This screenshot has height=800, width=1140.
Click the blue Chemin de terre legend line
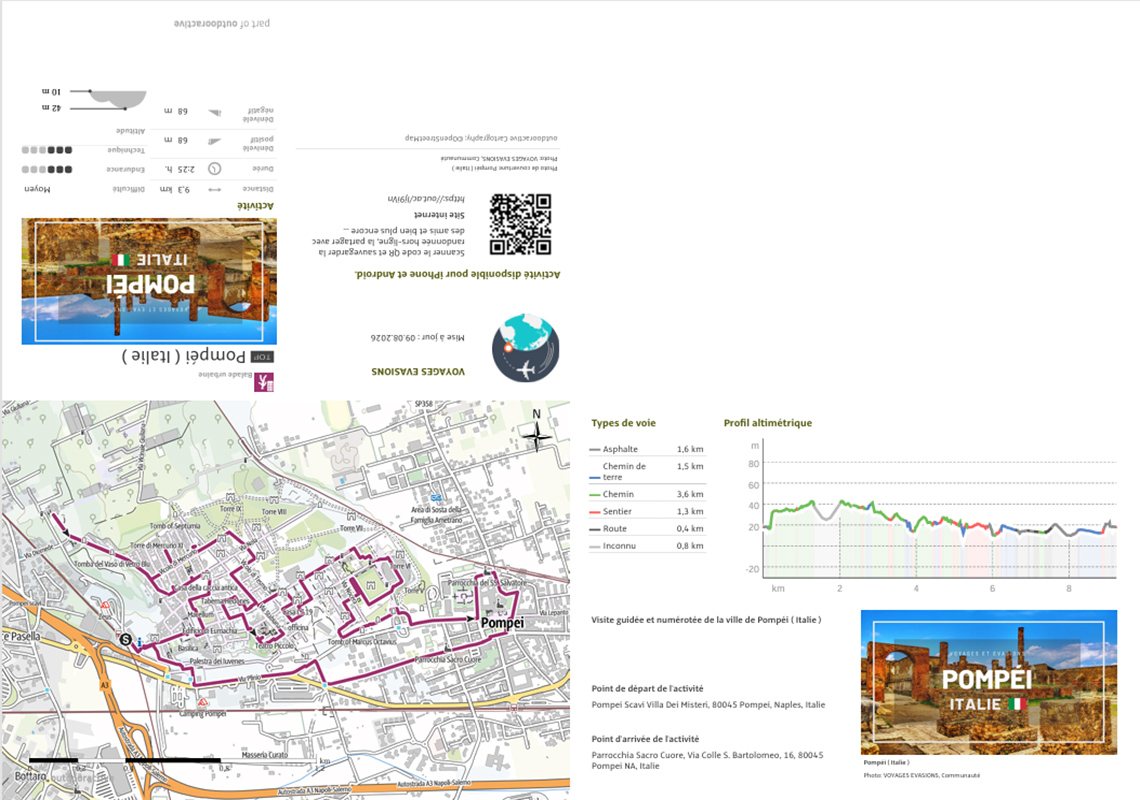click(x=595, y=478)
